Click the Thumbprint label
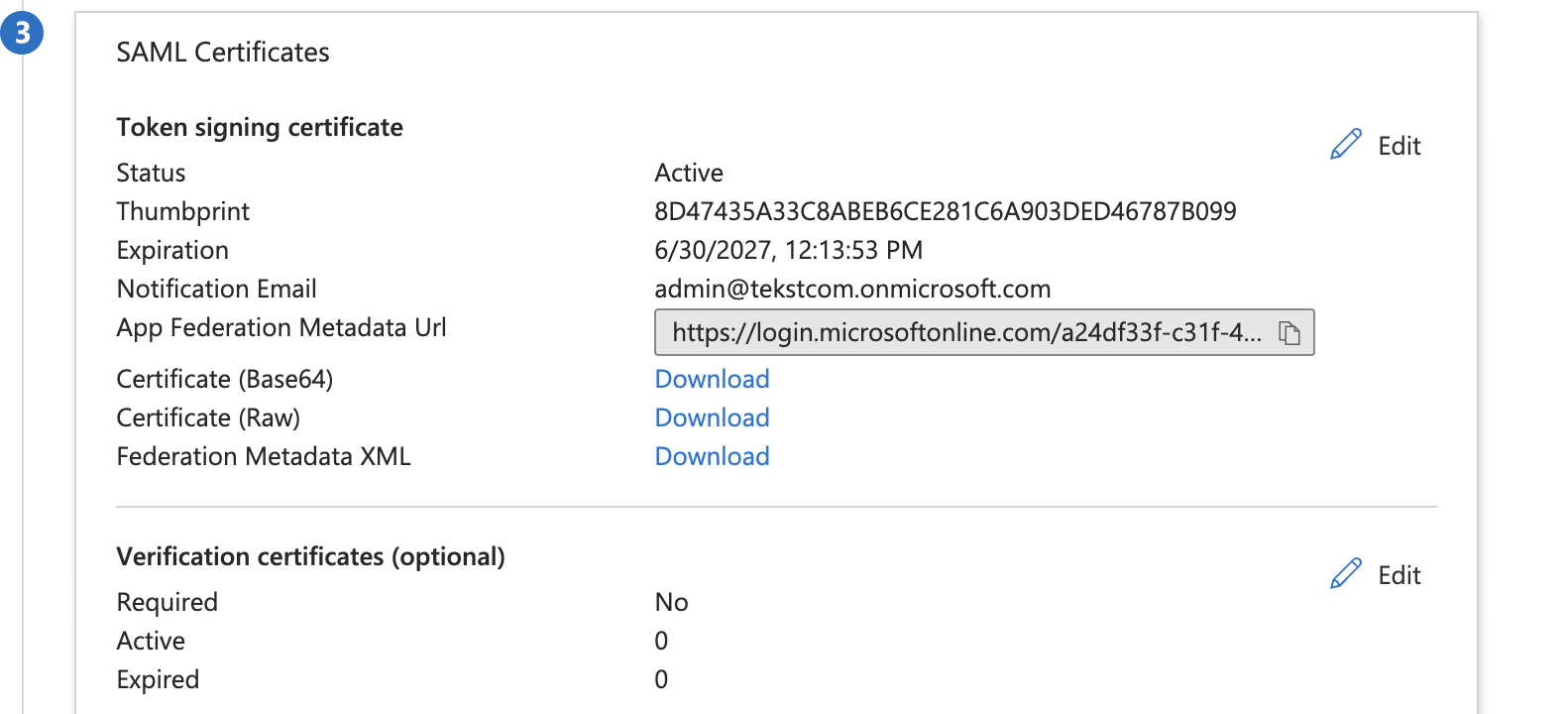Screen dimensions: 1568x714 [182, 211]
